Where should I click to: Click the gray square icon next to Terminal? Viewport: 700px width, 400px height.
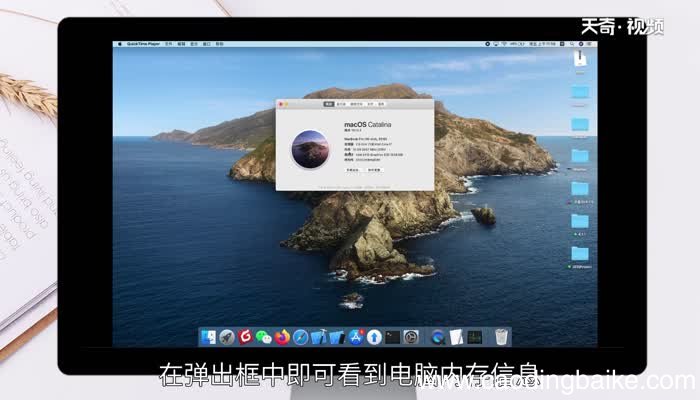[x=411, y=338]
